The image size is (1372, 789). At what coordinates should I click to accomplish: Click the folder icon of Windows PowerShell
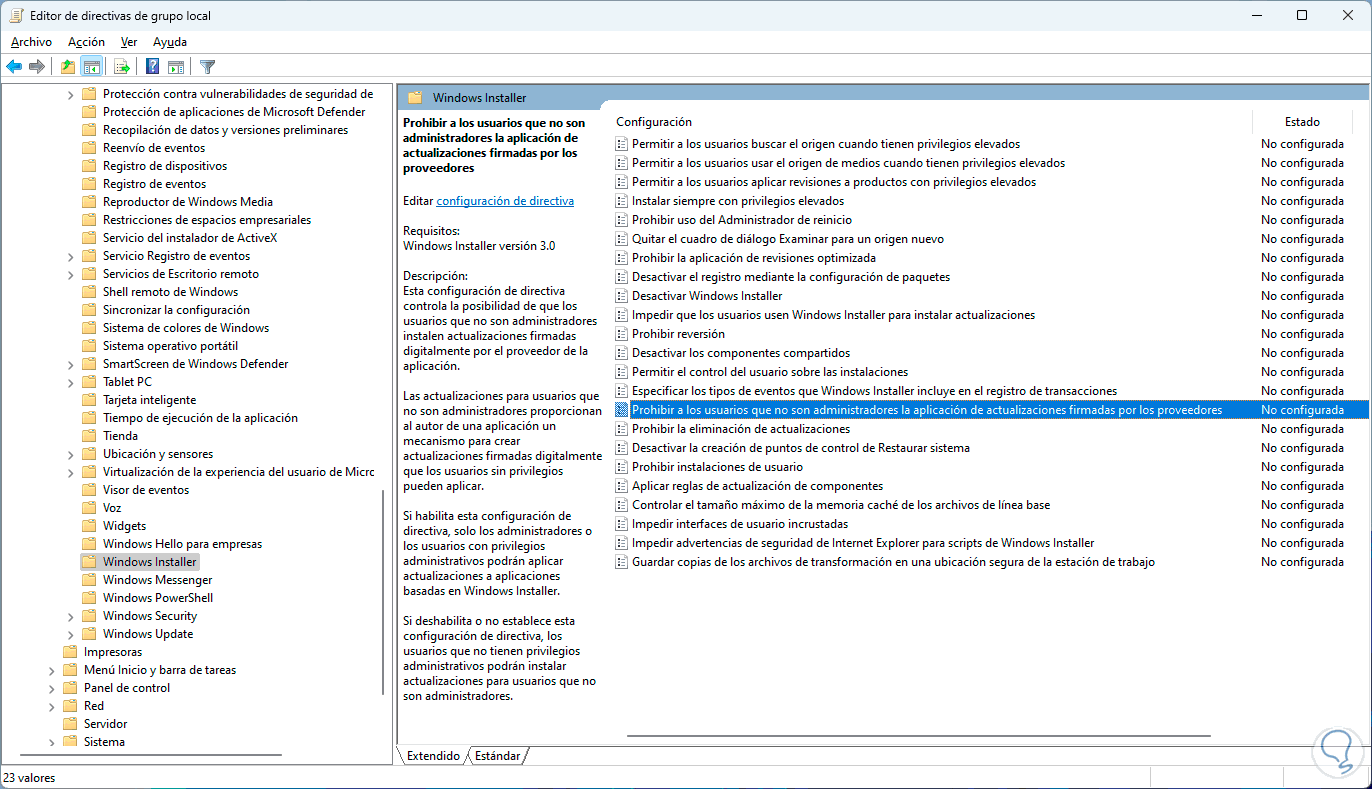tap(89, 598)
